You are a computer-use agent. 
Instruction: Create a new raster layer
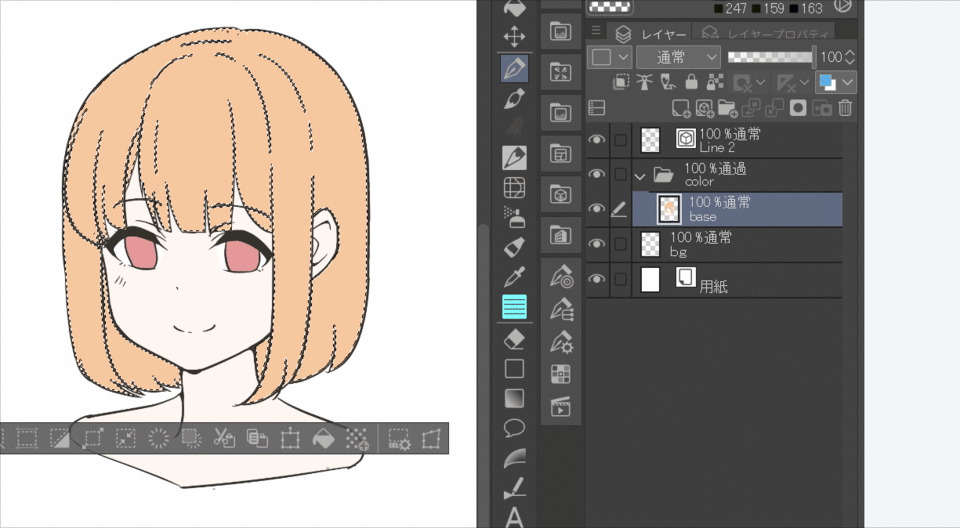point(681,108)
